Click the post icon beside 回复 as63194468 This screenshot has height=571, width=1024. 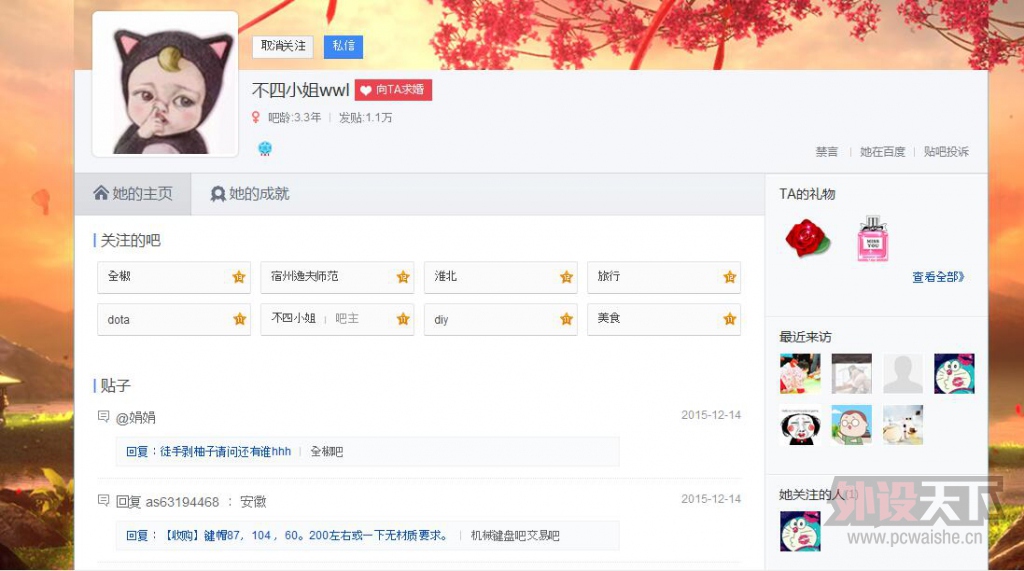pos(103,500)
